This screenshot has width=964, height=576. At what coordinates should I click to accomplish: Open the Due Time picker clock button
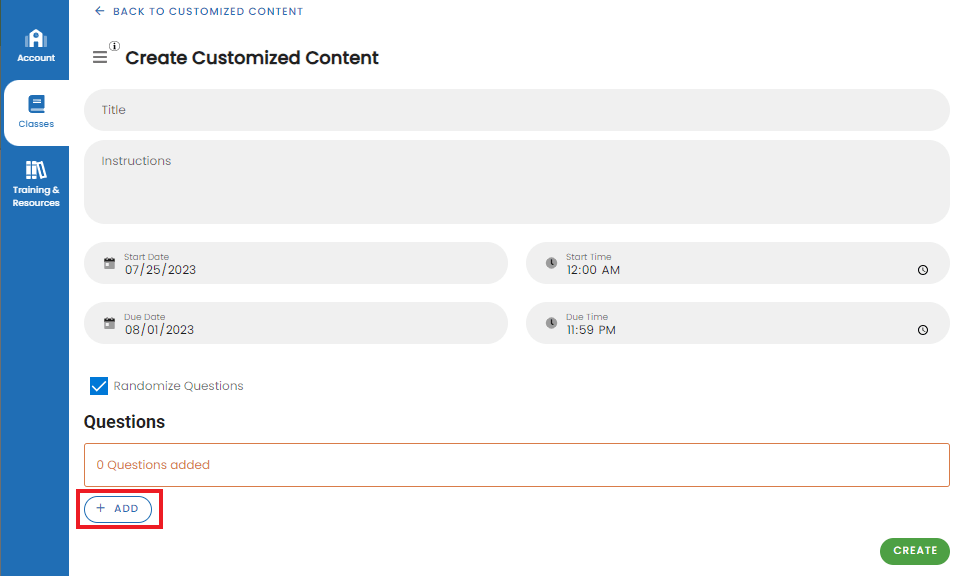point(923,330)
